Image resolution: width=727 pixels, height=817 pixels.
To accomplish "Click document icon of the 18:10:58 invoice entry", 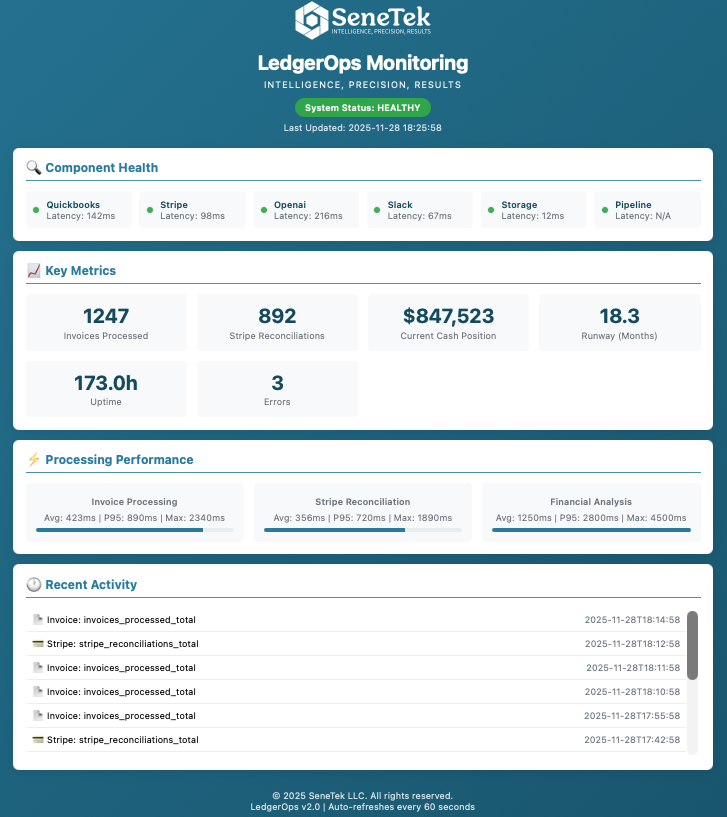I will click(38, 691).
